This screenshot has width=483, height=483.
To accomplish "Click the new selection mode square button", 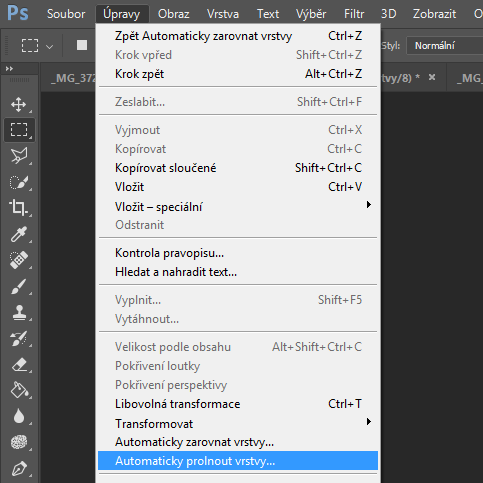I will tap(82, 45).
